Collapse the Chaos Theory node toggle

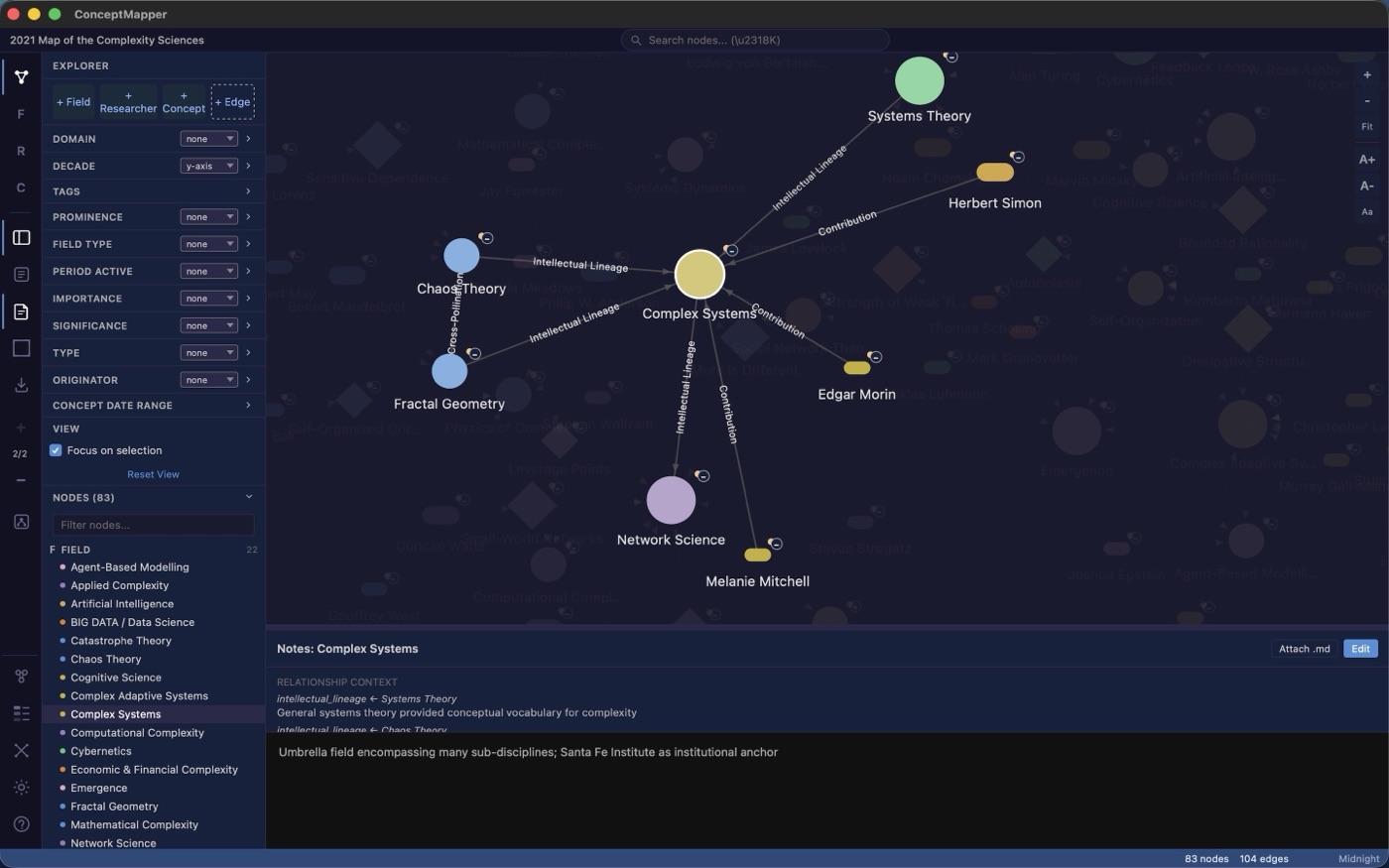486,238
